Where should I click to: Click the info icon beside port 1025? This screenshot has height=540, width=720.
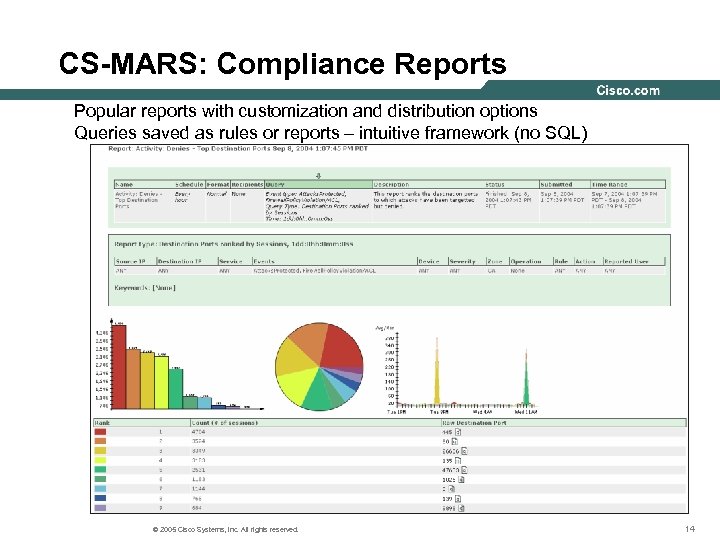(x=461, y=479)
